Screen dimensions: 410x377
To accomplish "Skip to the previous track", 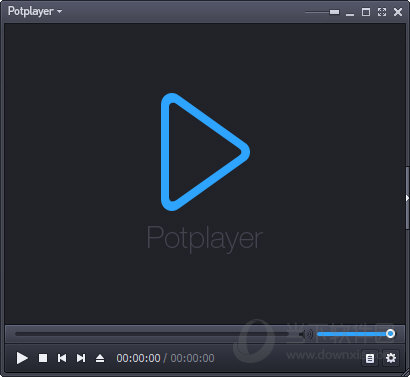I will [x=62, y=358].
